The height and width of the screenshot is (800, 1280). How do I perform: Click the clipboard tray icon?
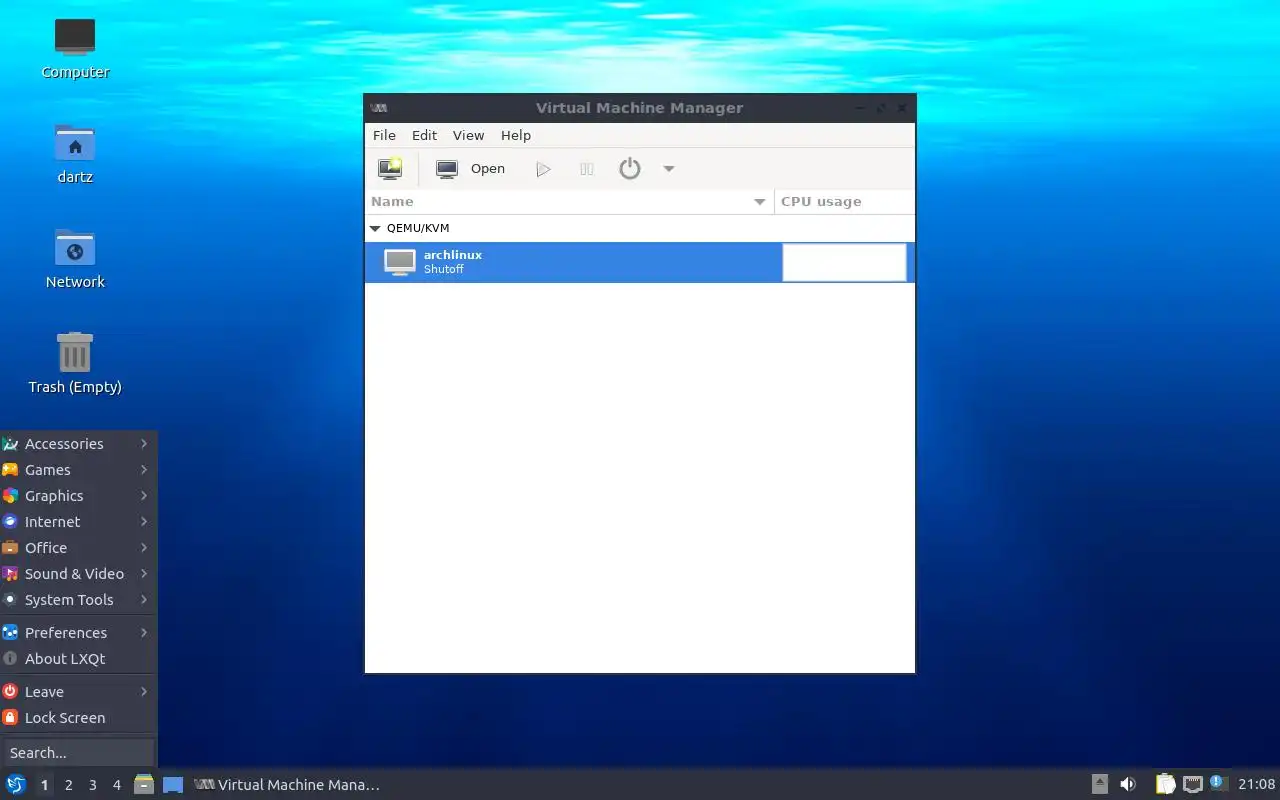click(1166, 784)
